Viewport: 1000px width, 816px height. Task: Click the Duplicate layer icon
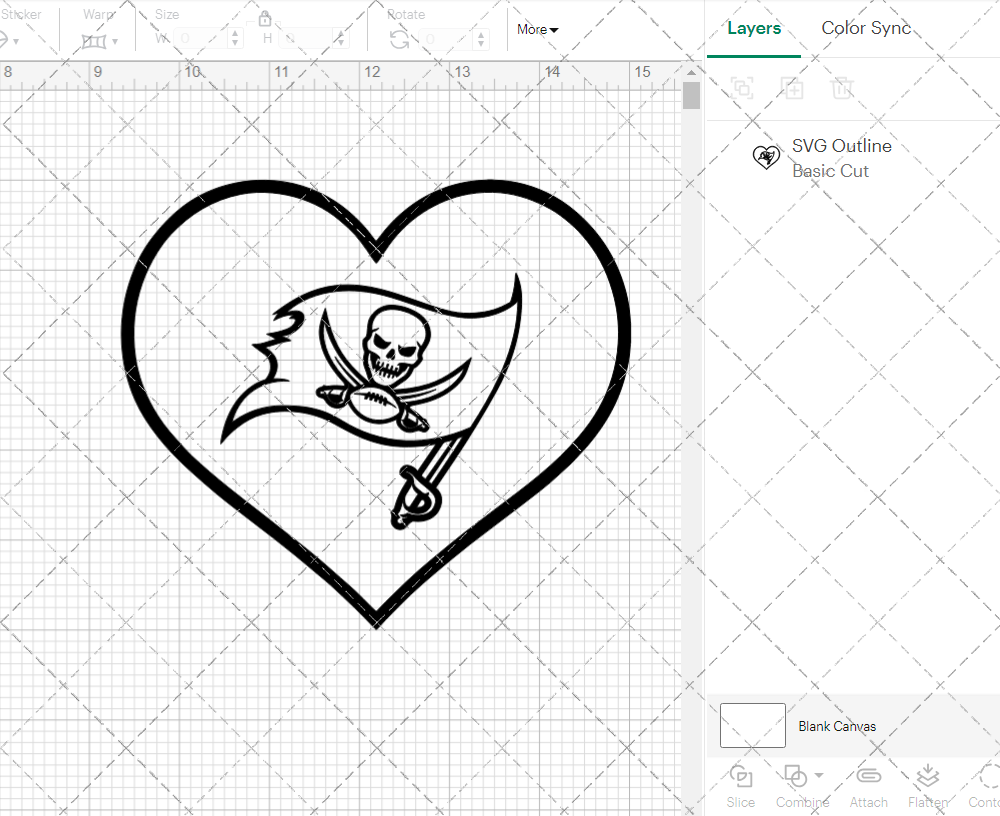[x=792, y=88]
